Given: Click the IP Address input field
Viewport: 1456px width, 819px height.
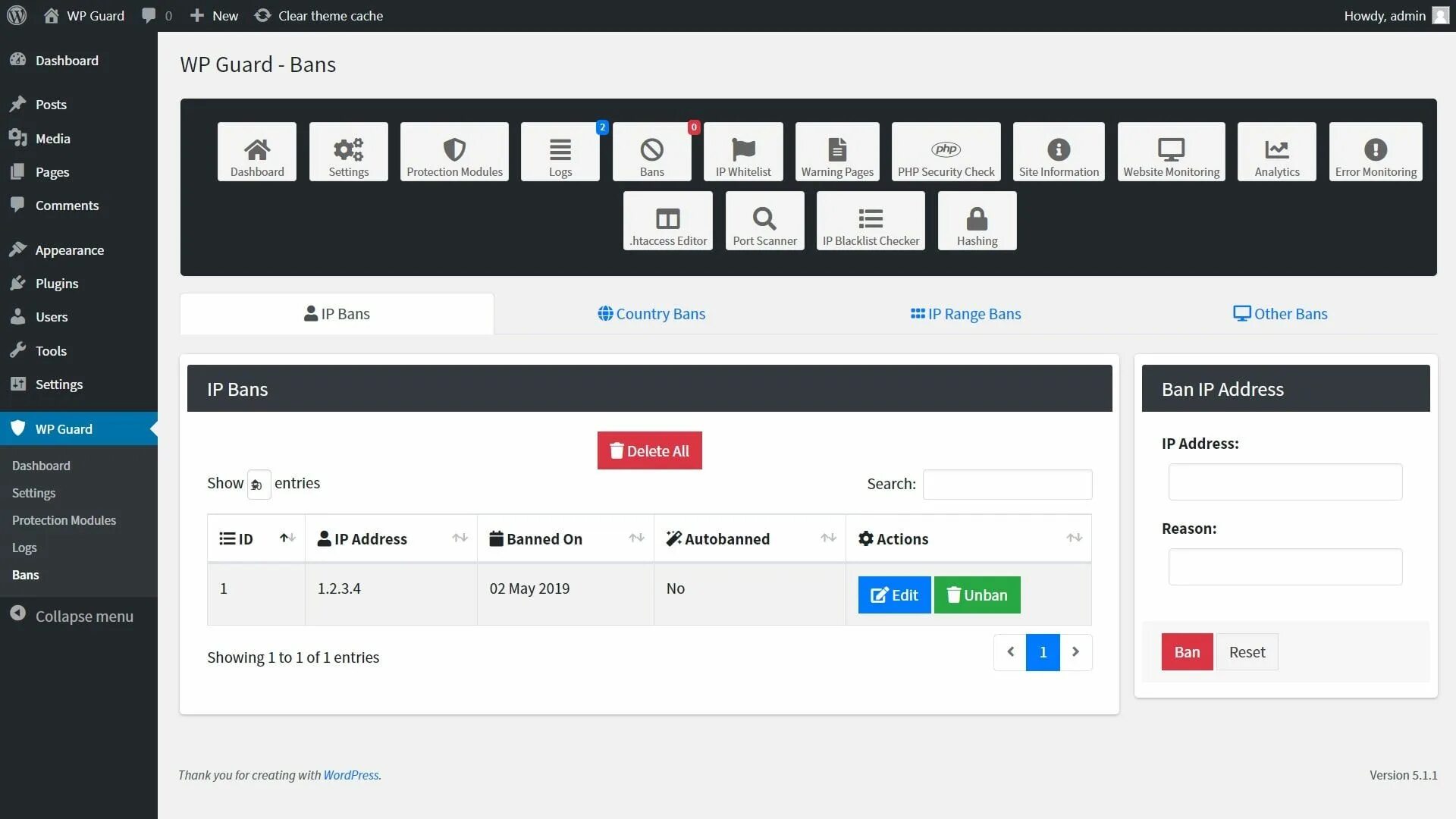Looking at the screenshot, I should click(1285, 482).
